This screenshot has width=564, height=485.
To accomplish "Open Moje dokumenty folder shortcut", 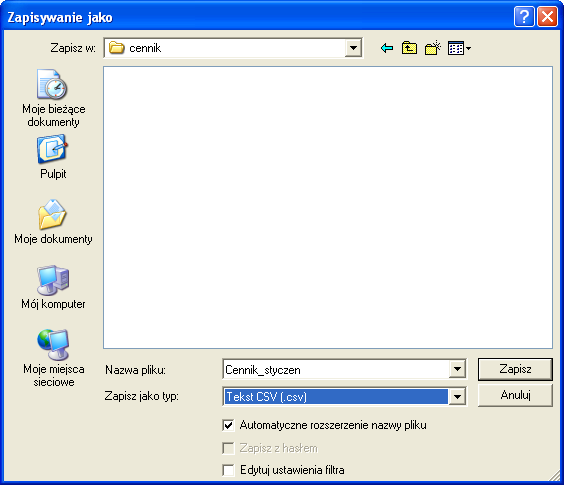I will coord(53,222).
